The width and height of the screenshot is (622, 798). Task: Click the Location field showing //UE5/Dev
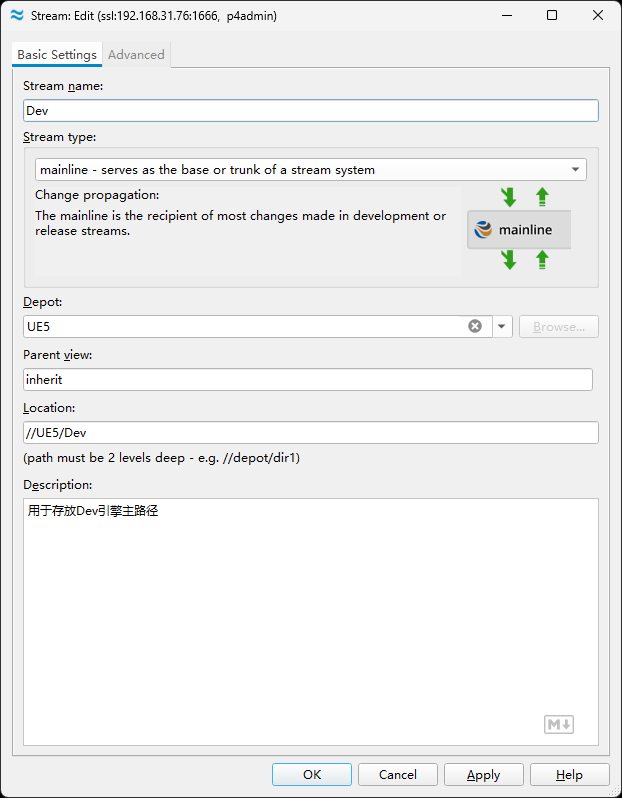pyautogui.click(x=310, y=433)
